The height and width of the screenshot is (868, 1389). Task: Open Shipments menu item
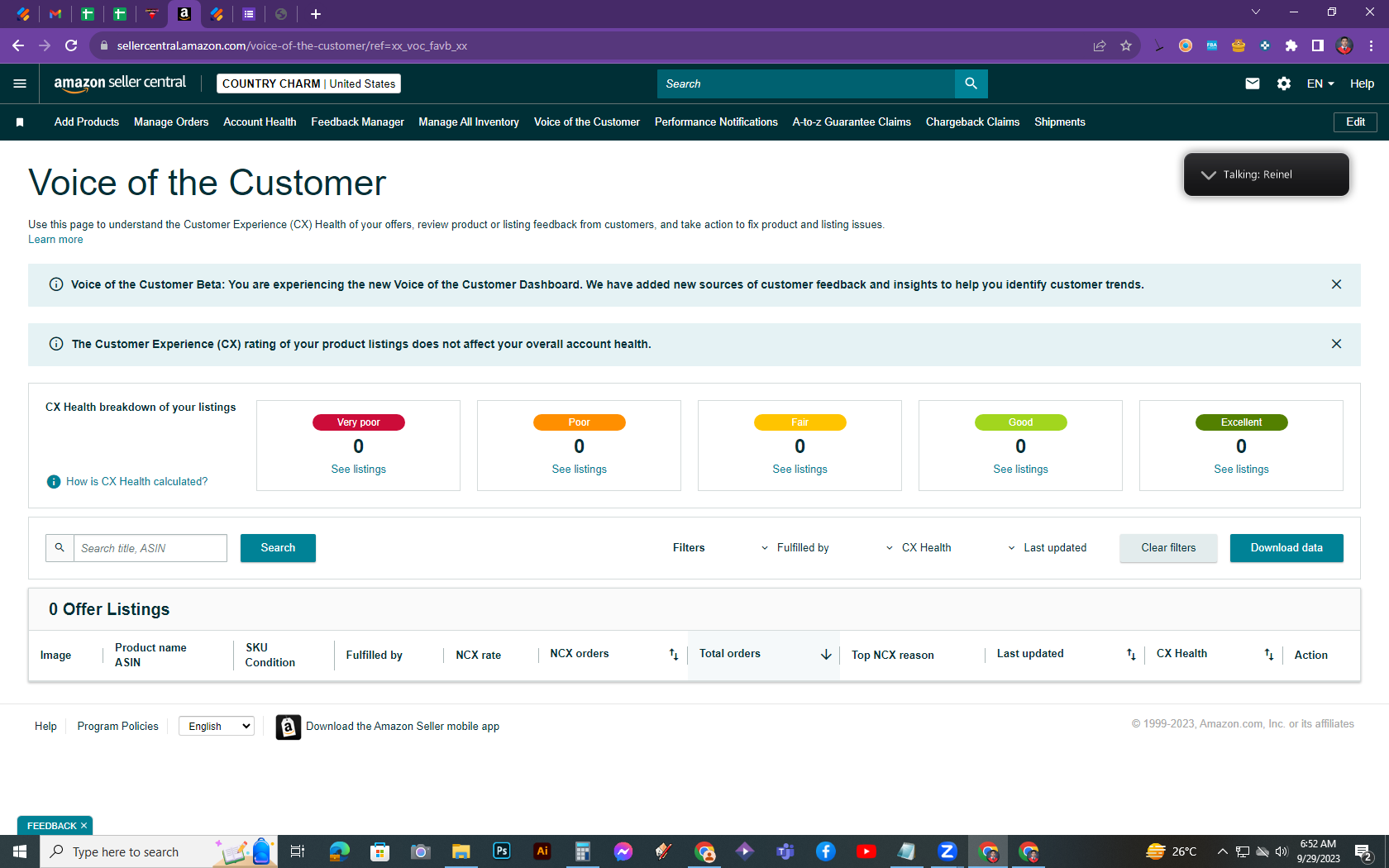tap(1059, 122)
